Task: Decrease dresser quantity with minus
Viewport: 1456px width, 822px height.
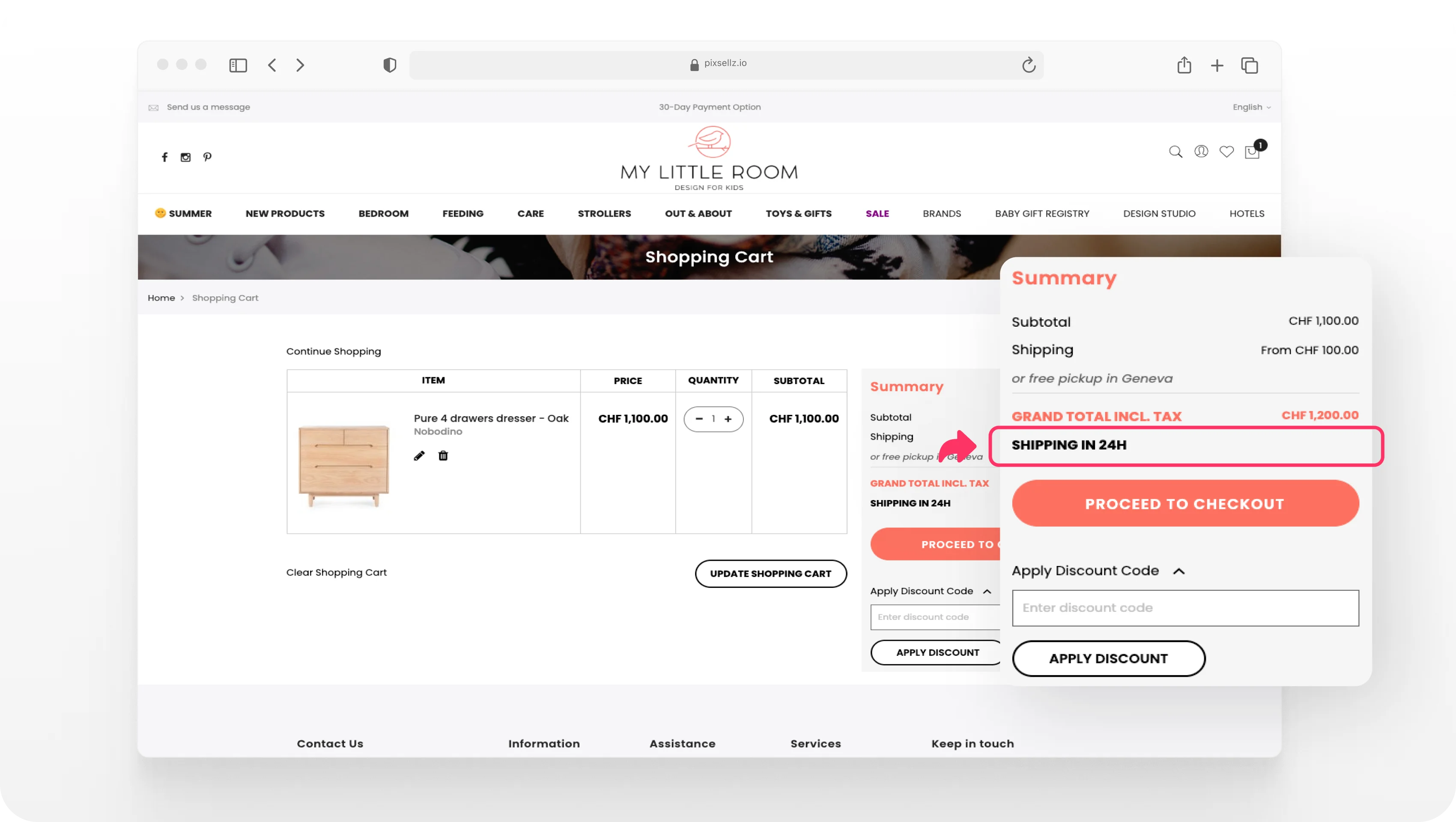Action: tap(698, 419)
